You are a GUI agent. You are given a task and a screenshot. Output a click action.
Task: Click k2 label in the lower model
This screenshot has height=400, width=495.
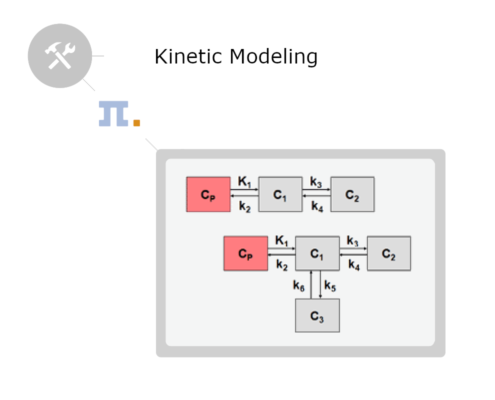(x=282, y=265)
